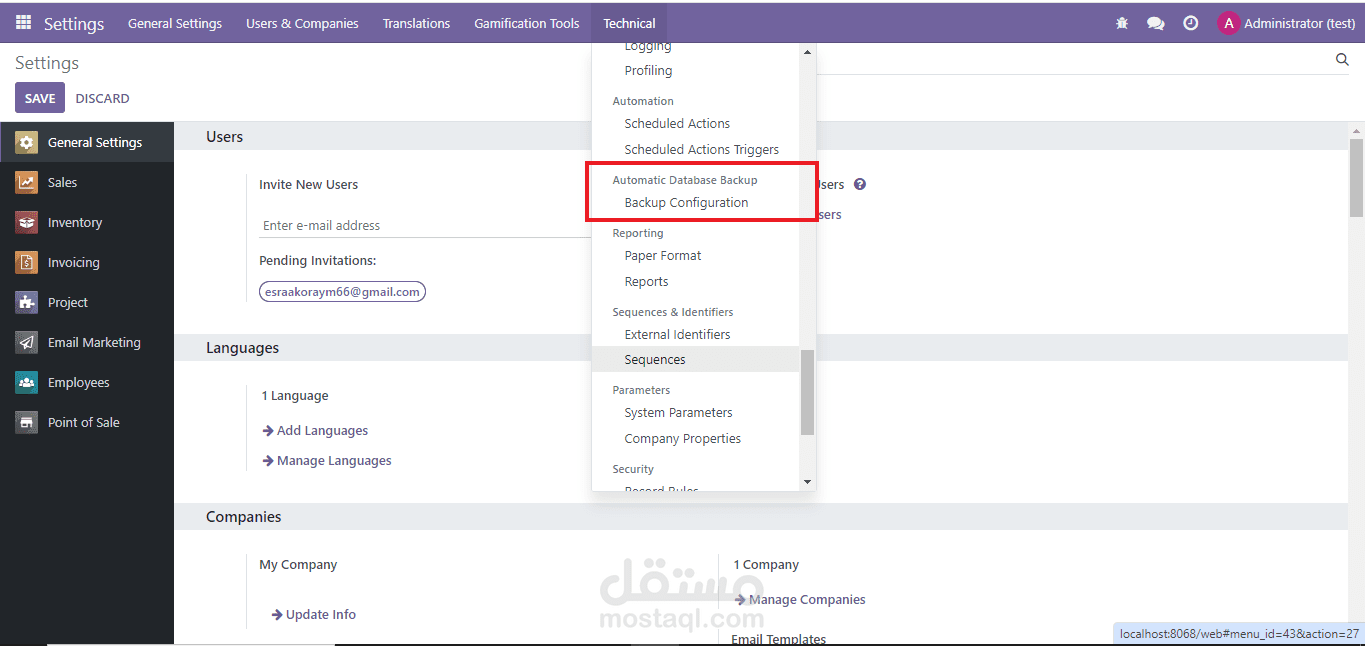This screenshot has width=1365, height=646.
Task: Click the pending invitation esraakoraym66@gmail.com tag
Action: [342, 292]
